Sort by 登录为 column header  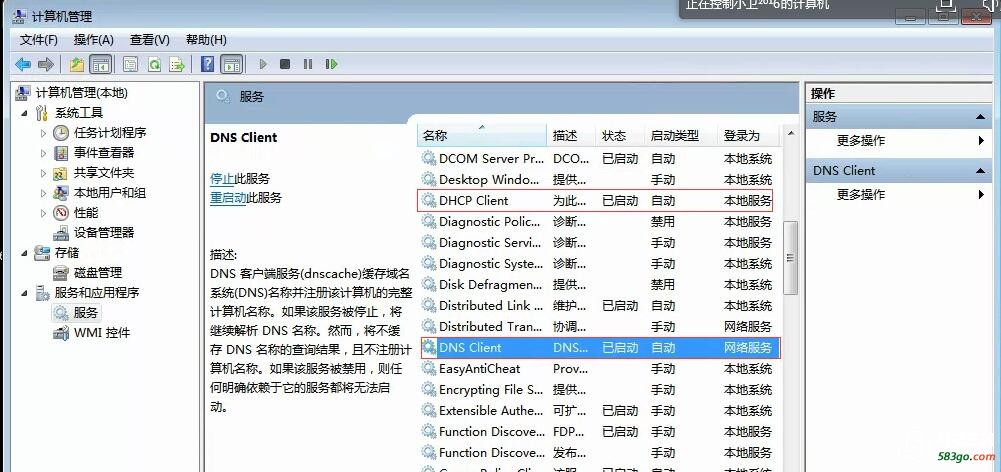pyautogui.click(x=749, y=135)
